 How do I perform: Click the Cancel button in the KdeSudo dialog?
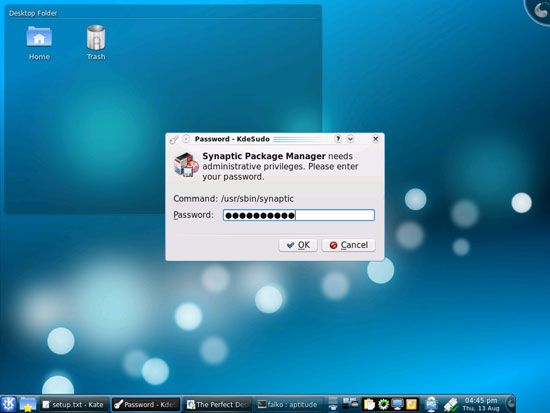coord(349,245)
